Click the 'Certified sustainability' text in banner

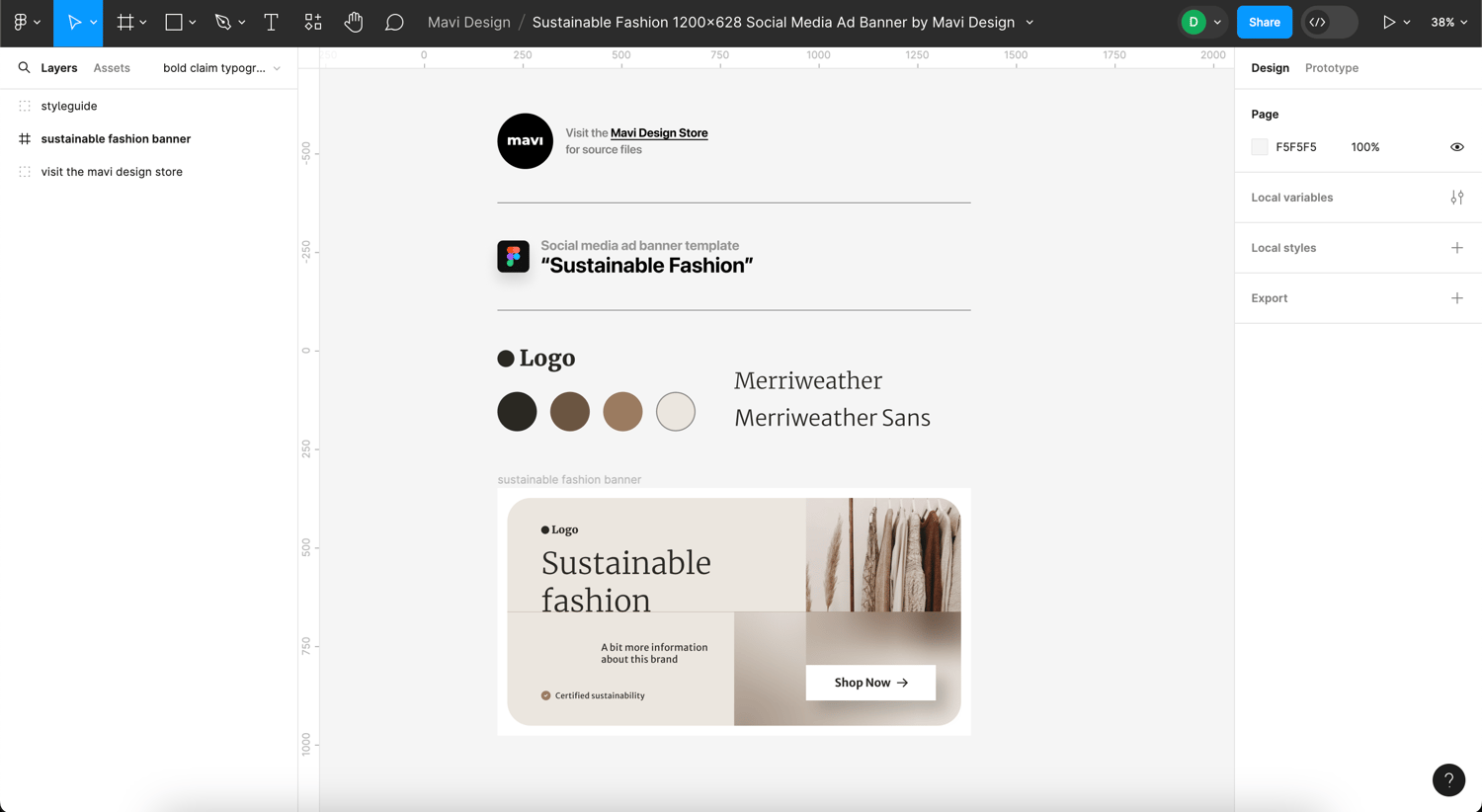[x=600, y=695]
